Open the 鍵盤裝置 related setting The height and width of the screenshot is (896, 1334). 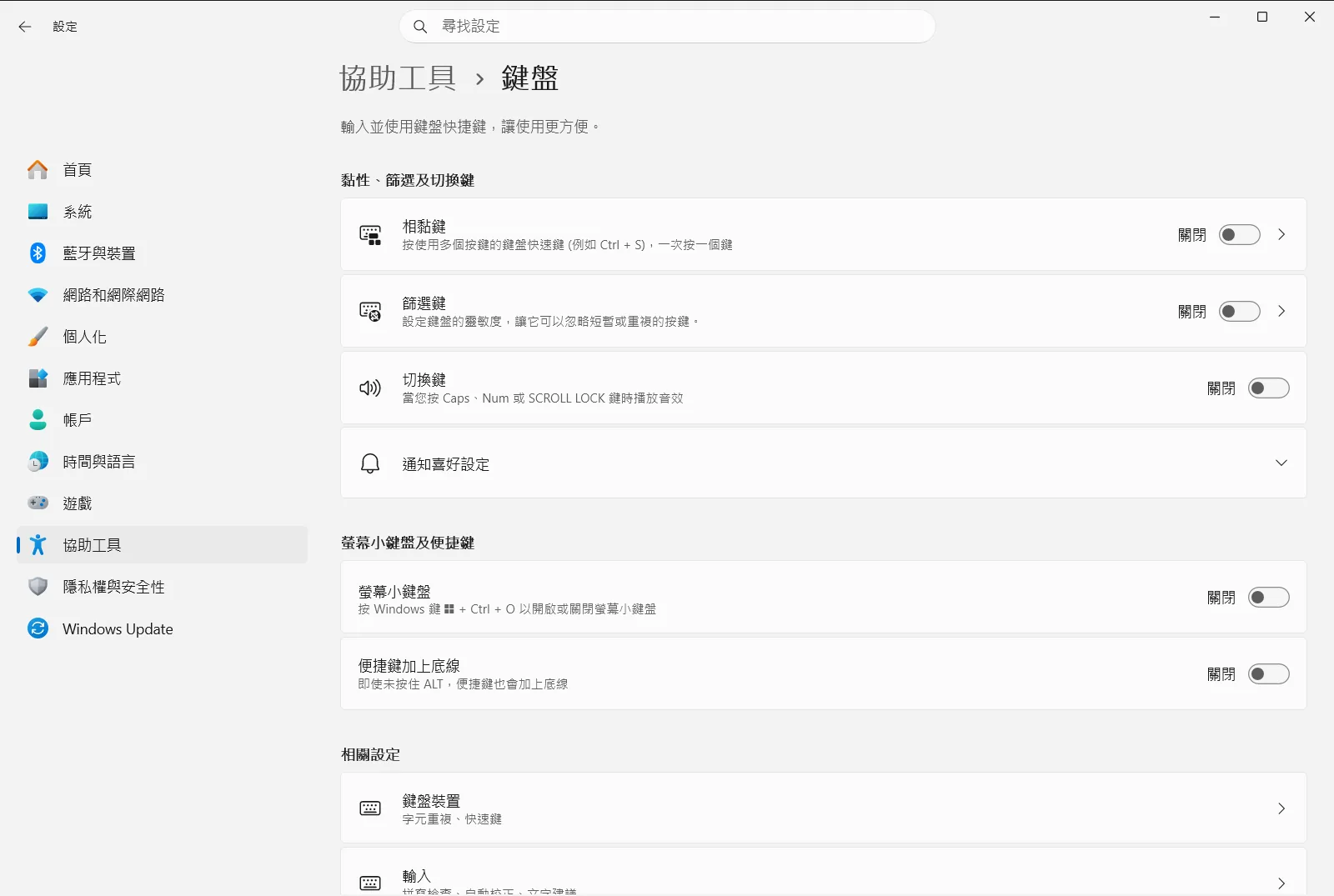point(823,808)
